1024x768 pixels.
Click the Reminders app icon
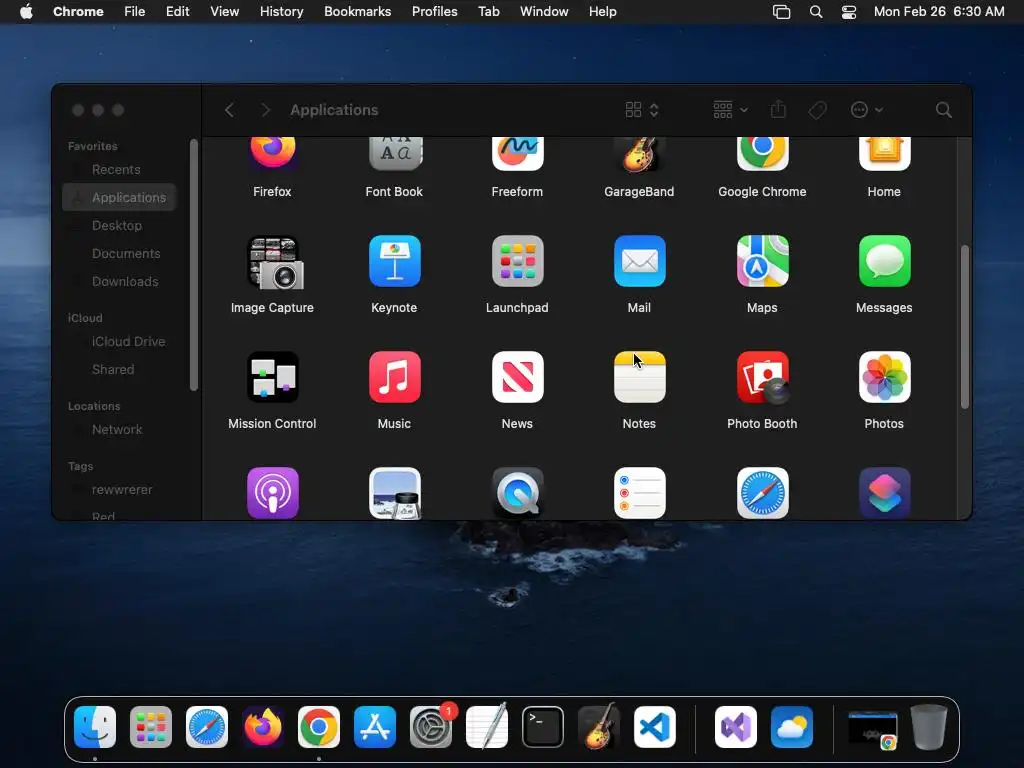click(x=639, y=493)
